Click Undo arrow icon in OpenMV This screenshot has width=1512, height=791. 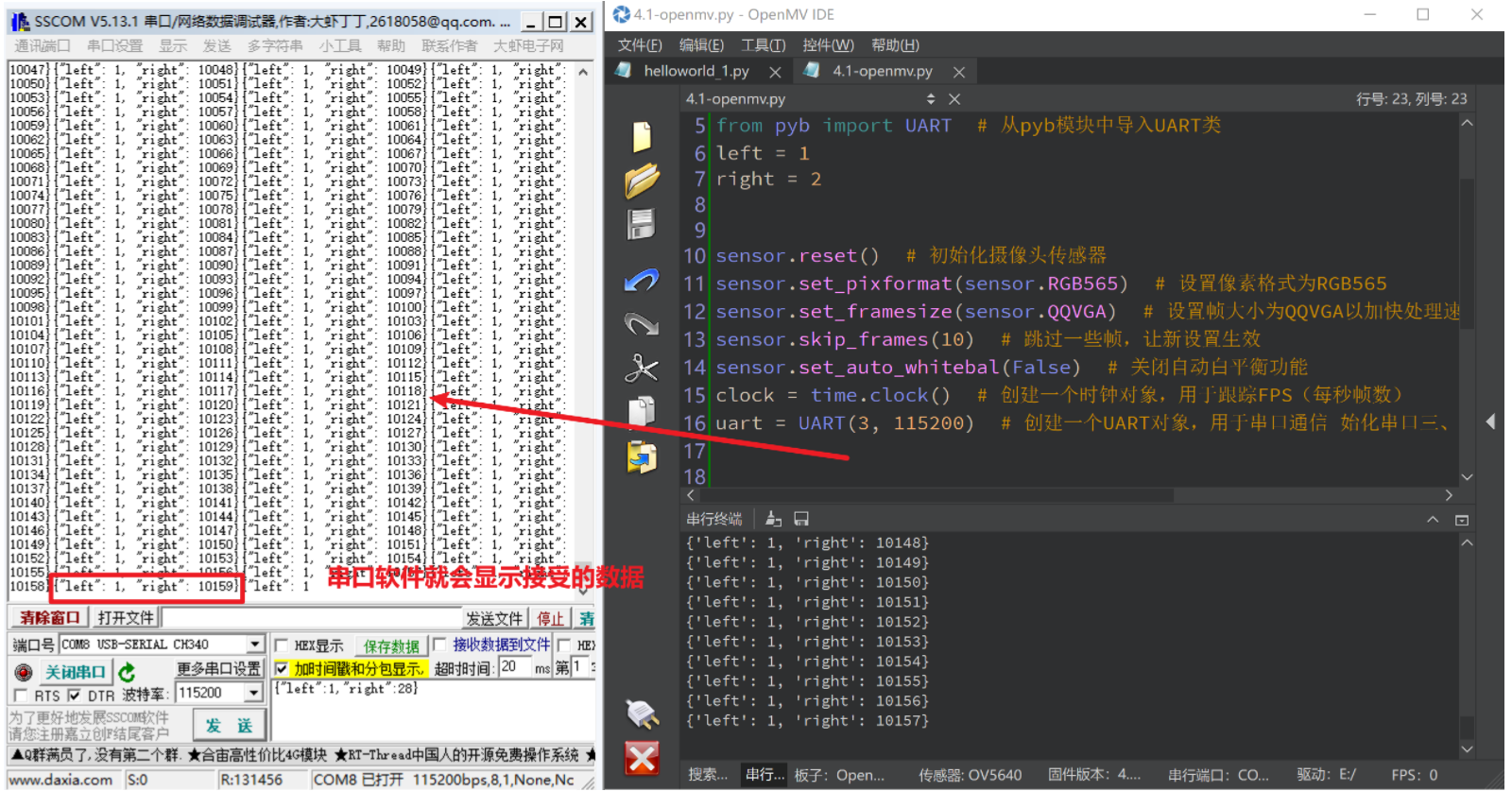(x=642, y=281)
